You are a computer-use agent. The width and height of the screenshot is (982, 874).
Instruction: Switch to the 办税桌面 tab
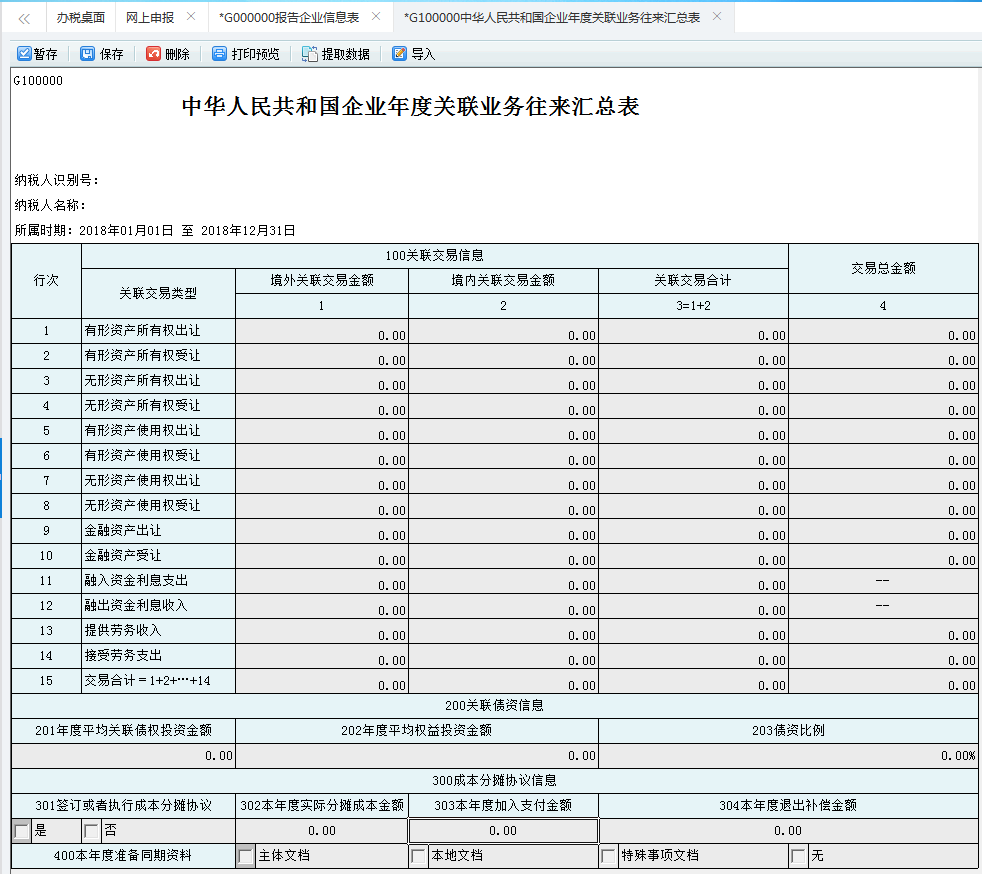point(80,18)
